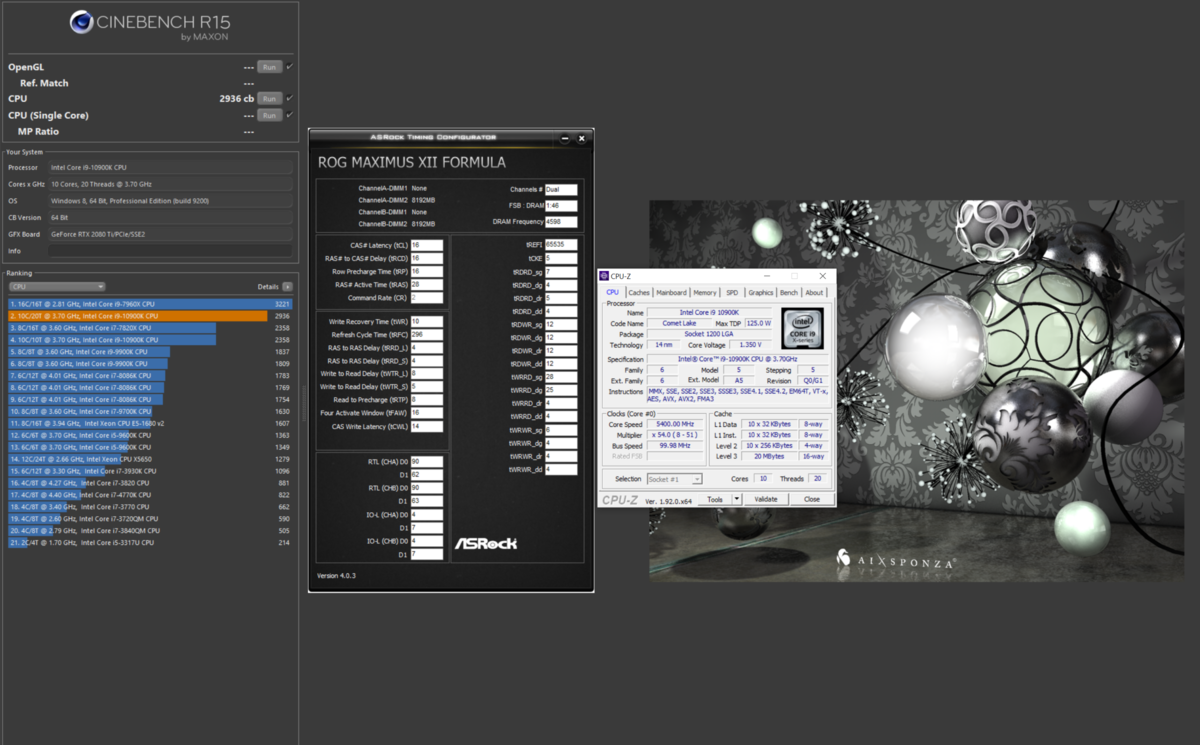Click the ASRock logo in Timing Configurator
This screenshot has width=1200, height=745.
coord(486,543)
